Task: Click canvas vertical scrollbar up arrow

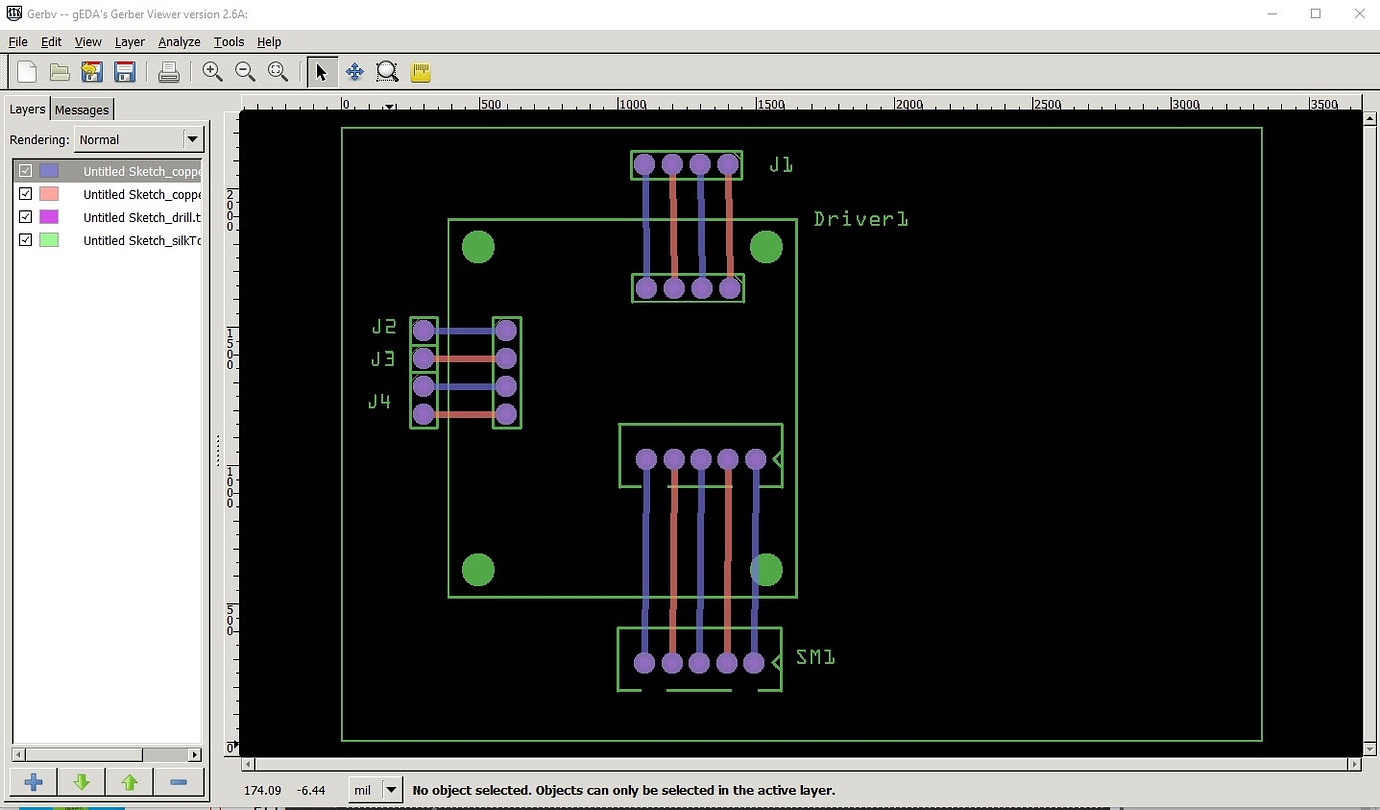Action: click(1370, 118)
